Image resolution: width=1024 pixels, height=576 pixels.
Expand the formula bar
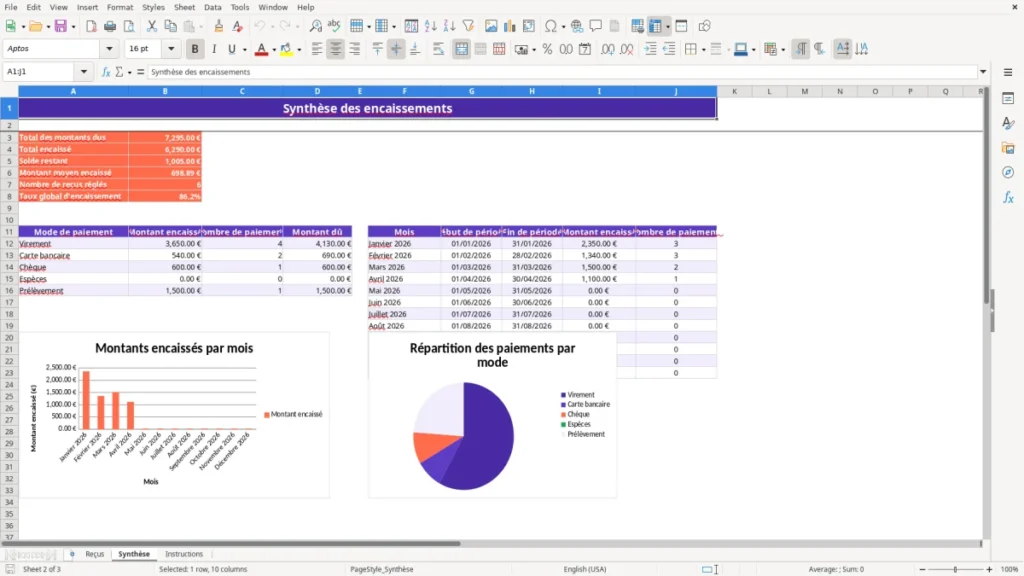983,72
